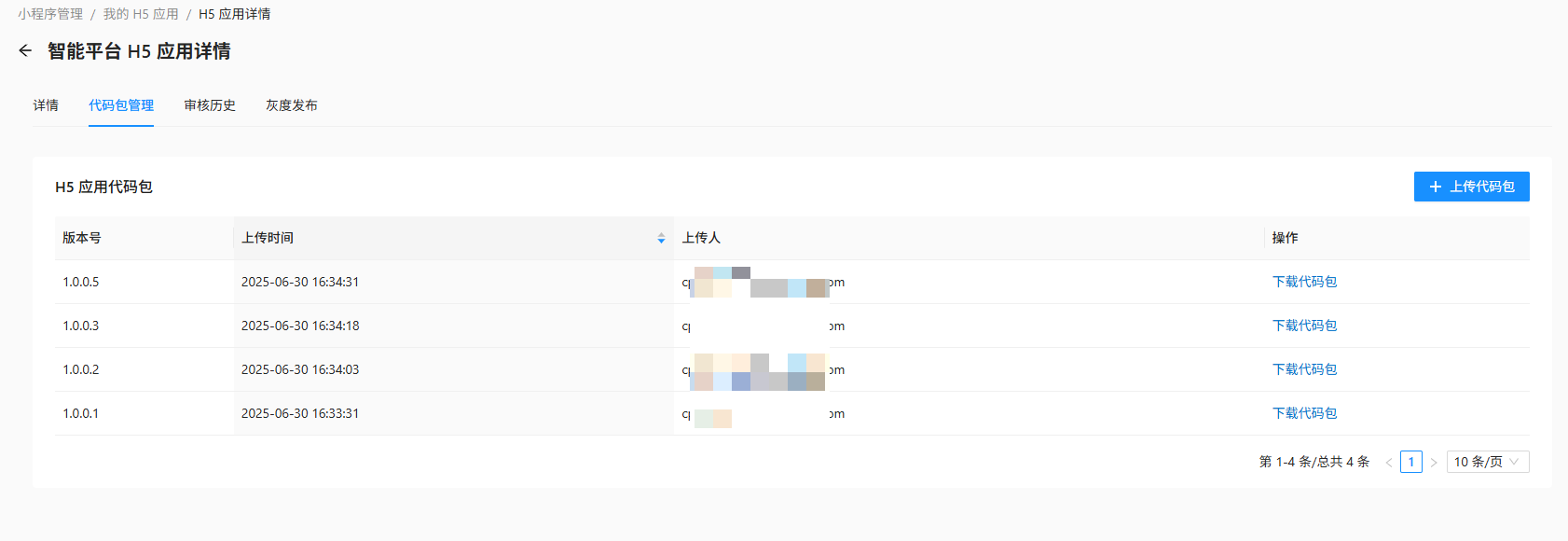Download code package for version 1.0.0.1
The height and width of the screenshot is (541, 1568).
pyautogui.click(x=1304, y=413)
